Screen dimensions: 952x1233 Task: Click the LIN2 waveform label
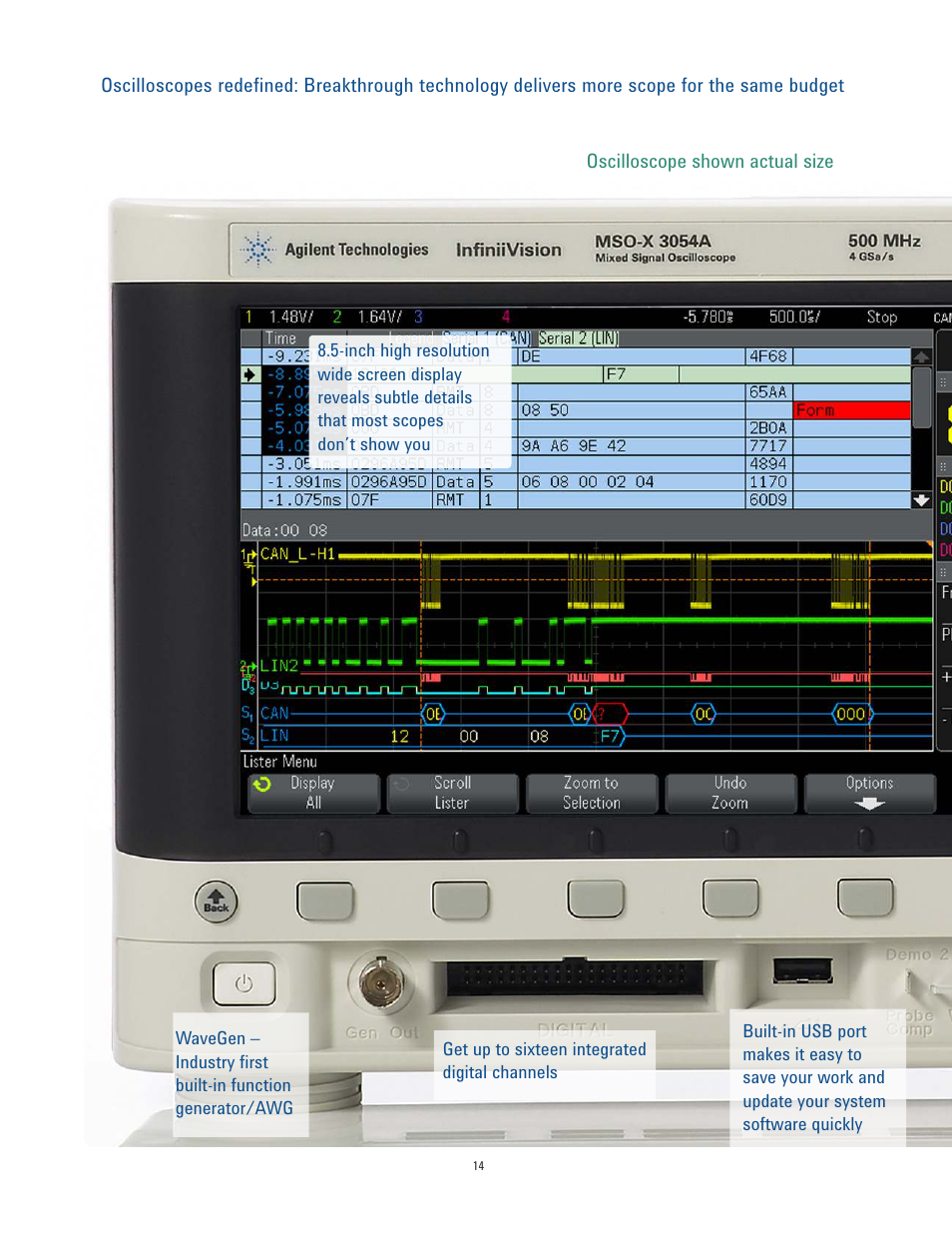point(279,666)
